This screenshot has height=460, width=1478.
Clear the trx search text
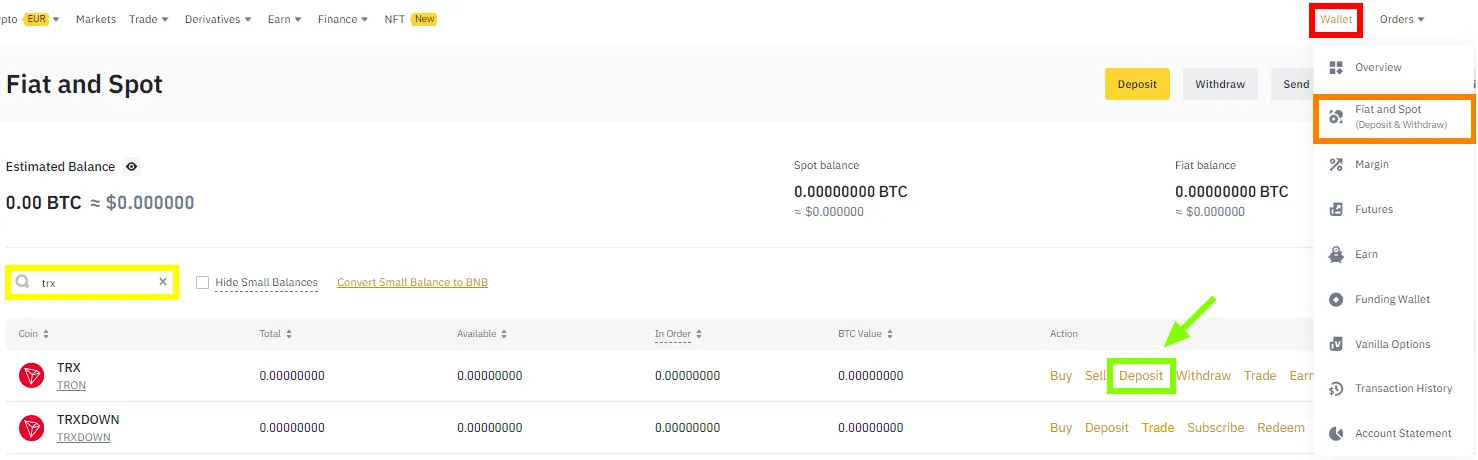[x=163, y=282]
